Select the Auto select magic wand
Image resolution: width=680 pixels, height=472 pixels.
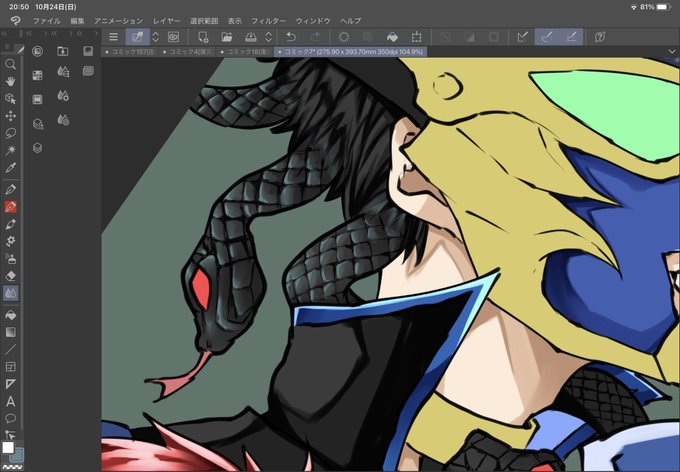tap(10, 150)
